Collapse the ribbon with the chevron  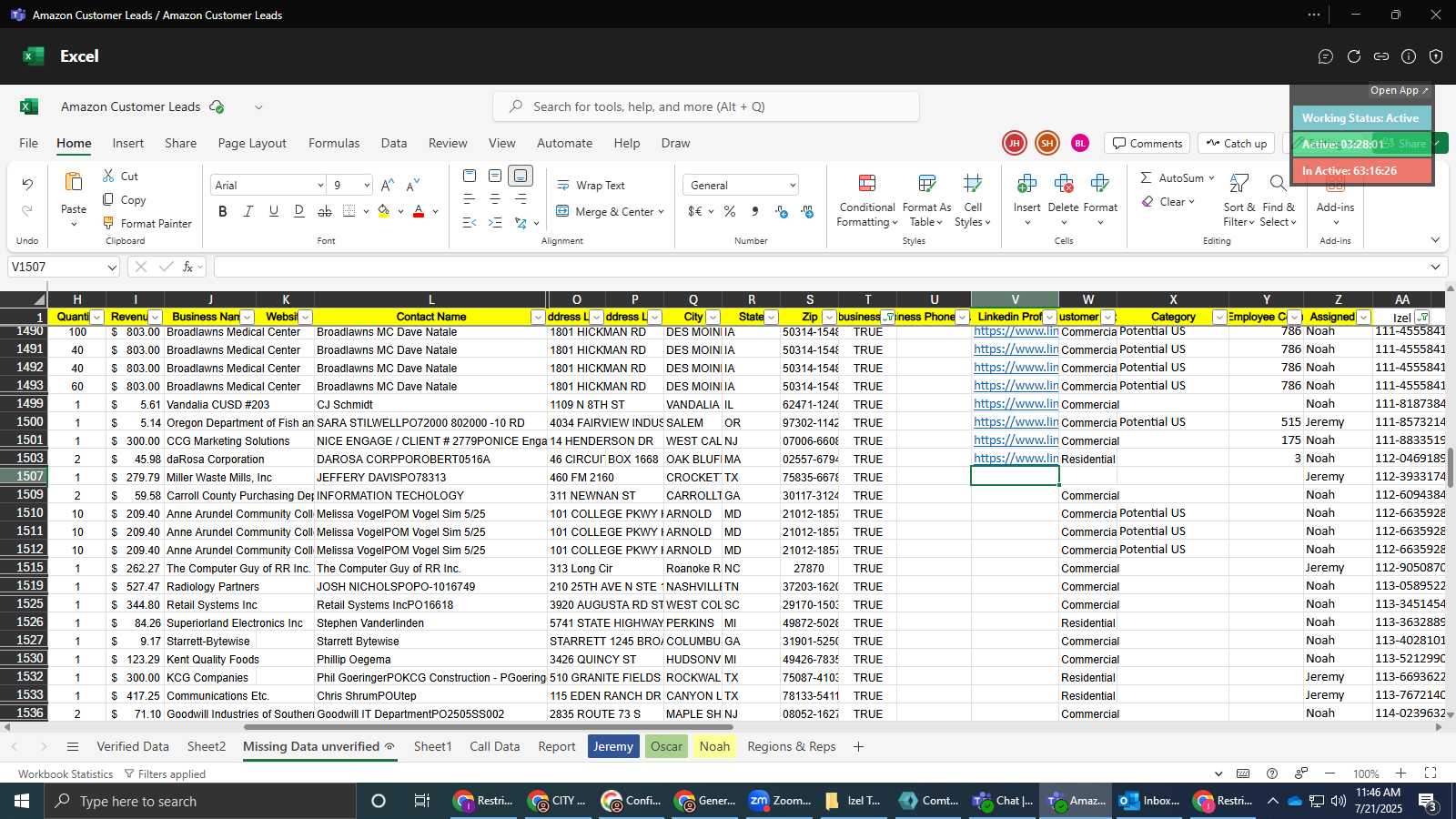coord(1435,240)
